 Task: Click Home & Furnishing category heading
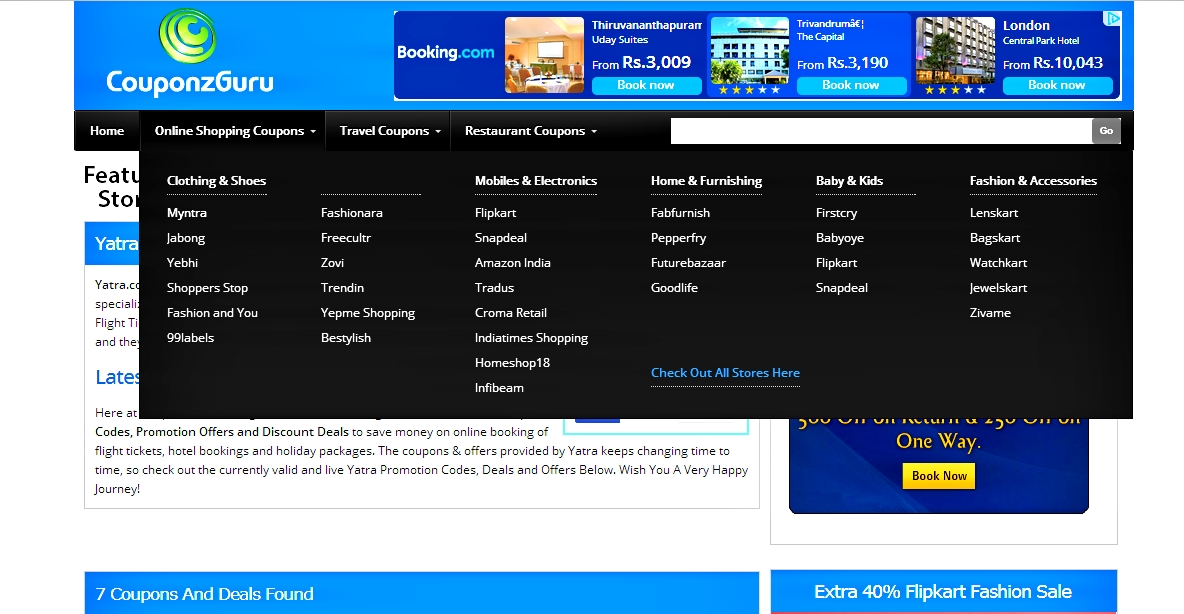(706, 180)
